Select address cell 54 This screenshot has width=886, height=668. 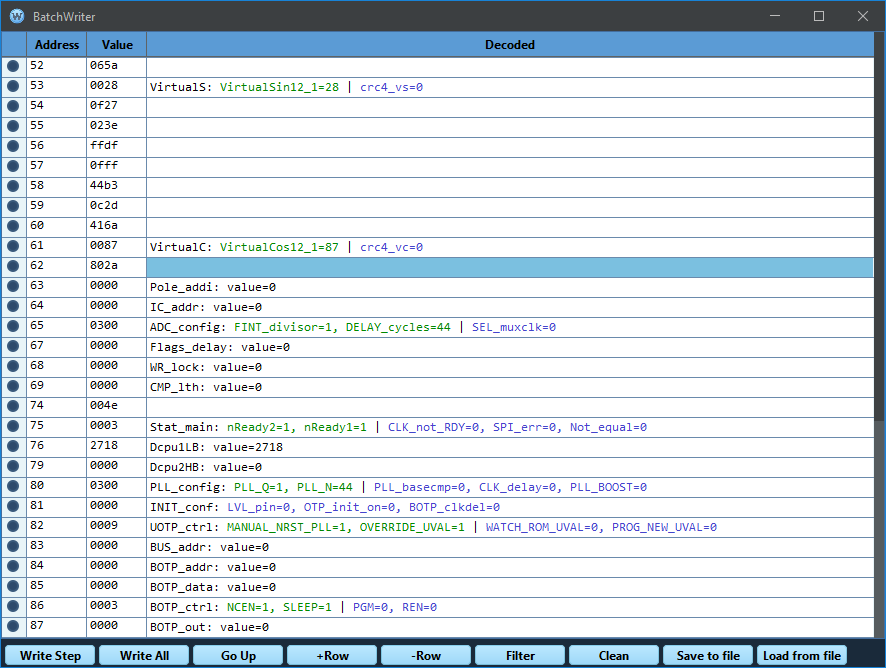pyautogui.click(x=57, y=105)
